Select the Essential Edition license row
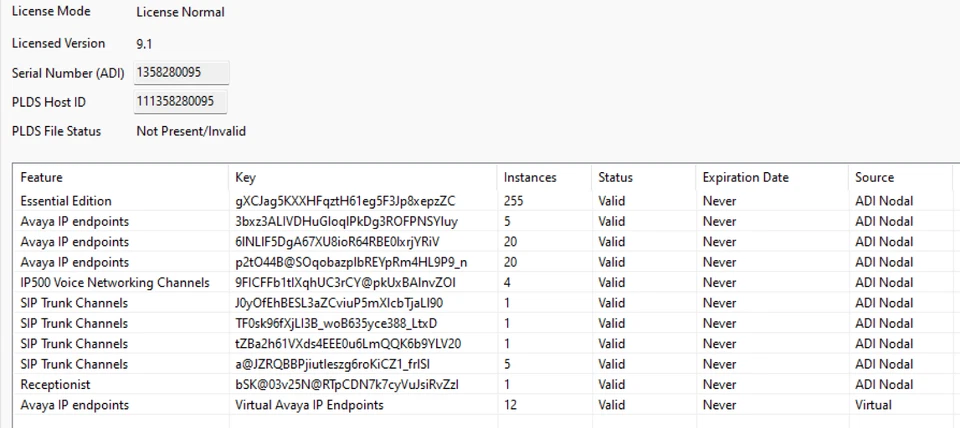The height and width of the screenshot is (428, 960). pyautogui.click(x=66, y=201)
